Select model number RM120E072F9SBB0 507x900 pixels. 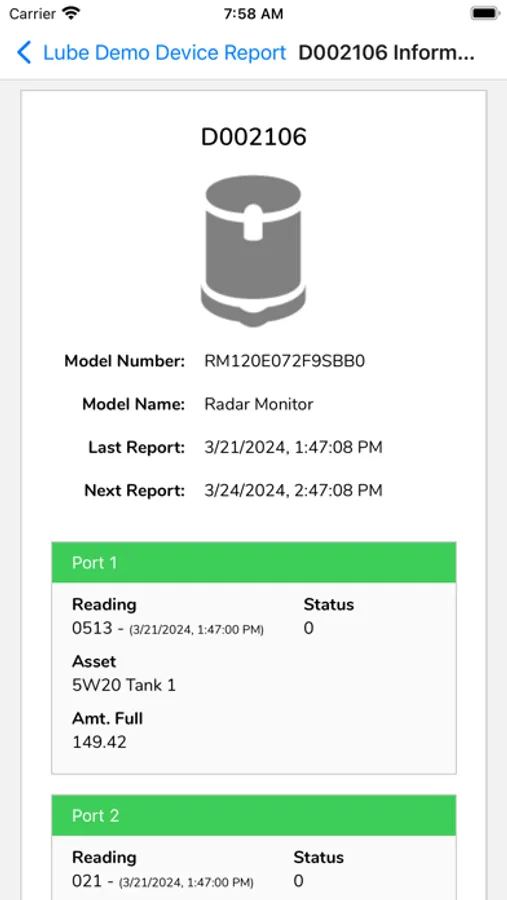[285, 361]
